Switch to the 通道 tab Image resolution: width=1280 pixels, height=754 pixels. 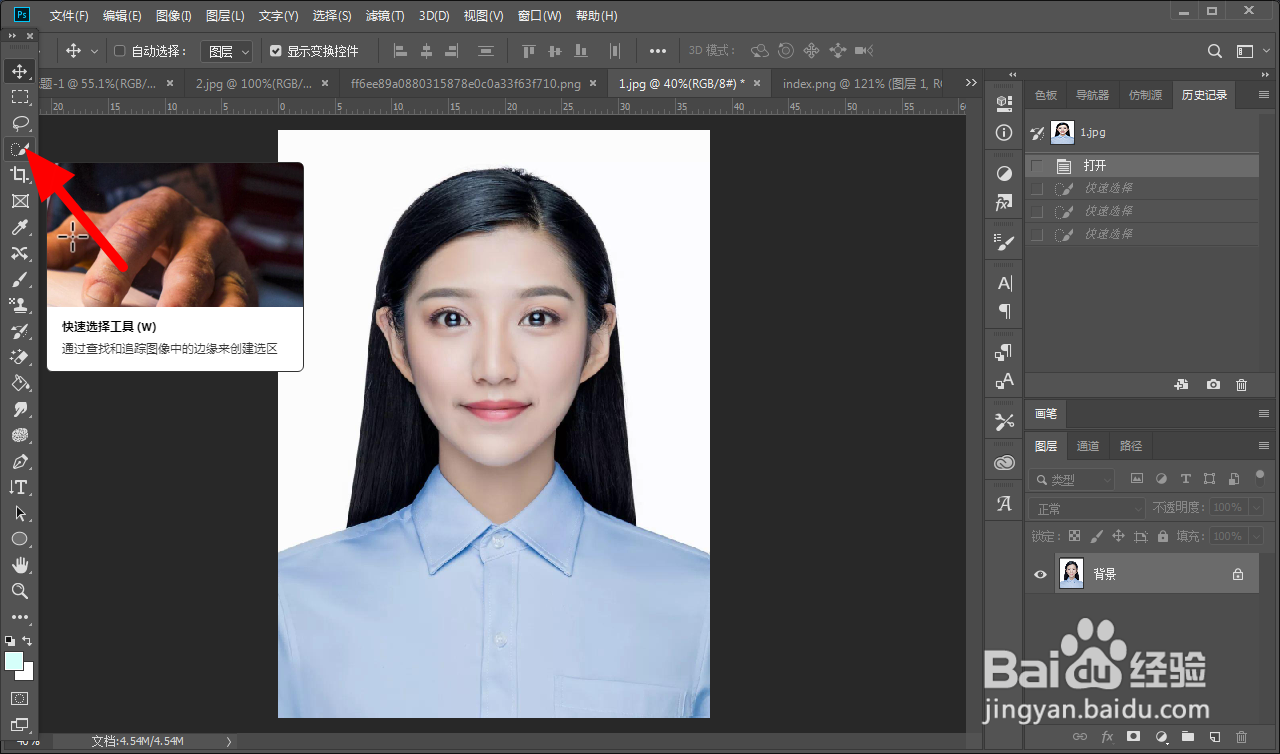(x=1088, y=446)
